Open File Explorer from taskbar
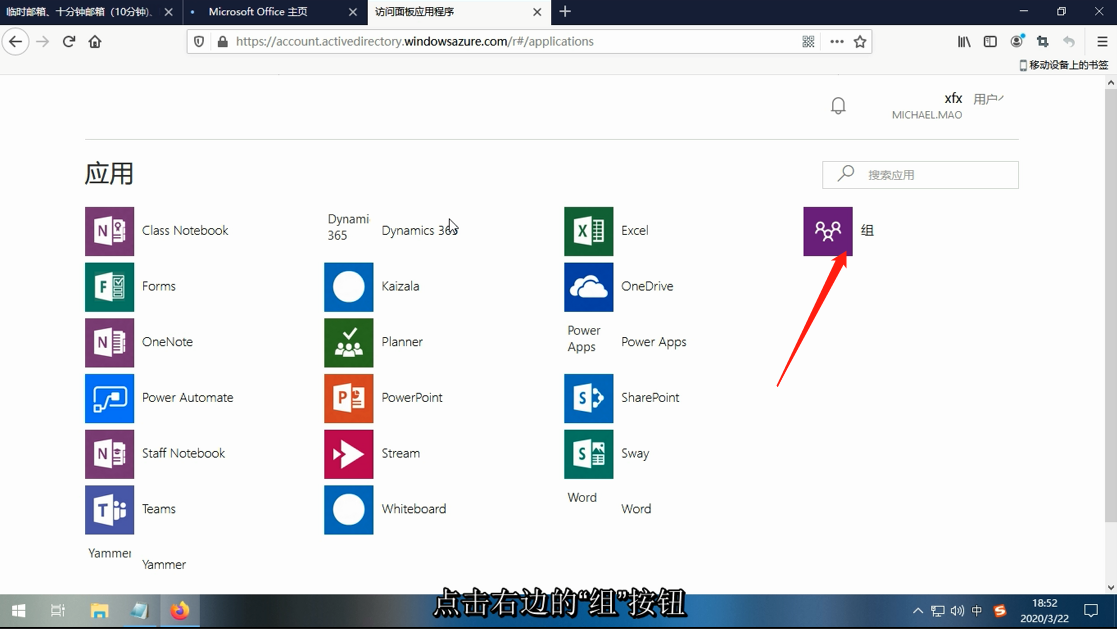This screenshot has height=629, width=1117. click(99, 611)
